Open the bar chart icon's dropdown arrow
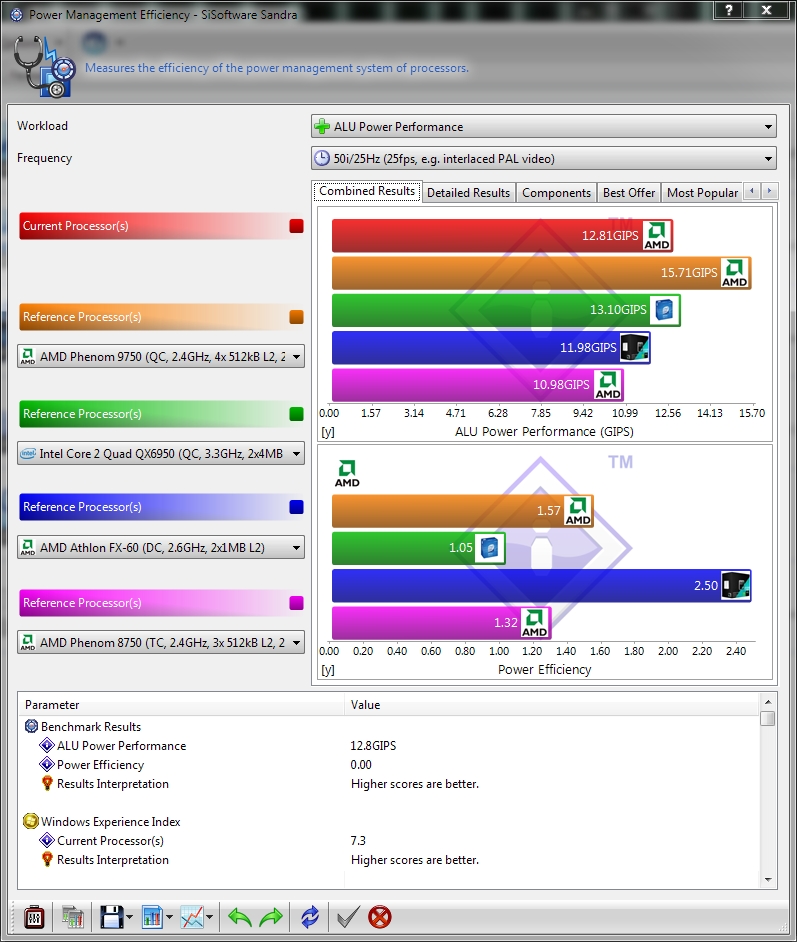The image size is (797, 942). pyautogui.click(x=169, y=917)
